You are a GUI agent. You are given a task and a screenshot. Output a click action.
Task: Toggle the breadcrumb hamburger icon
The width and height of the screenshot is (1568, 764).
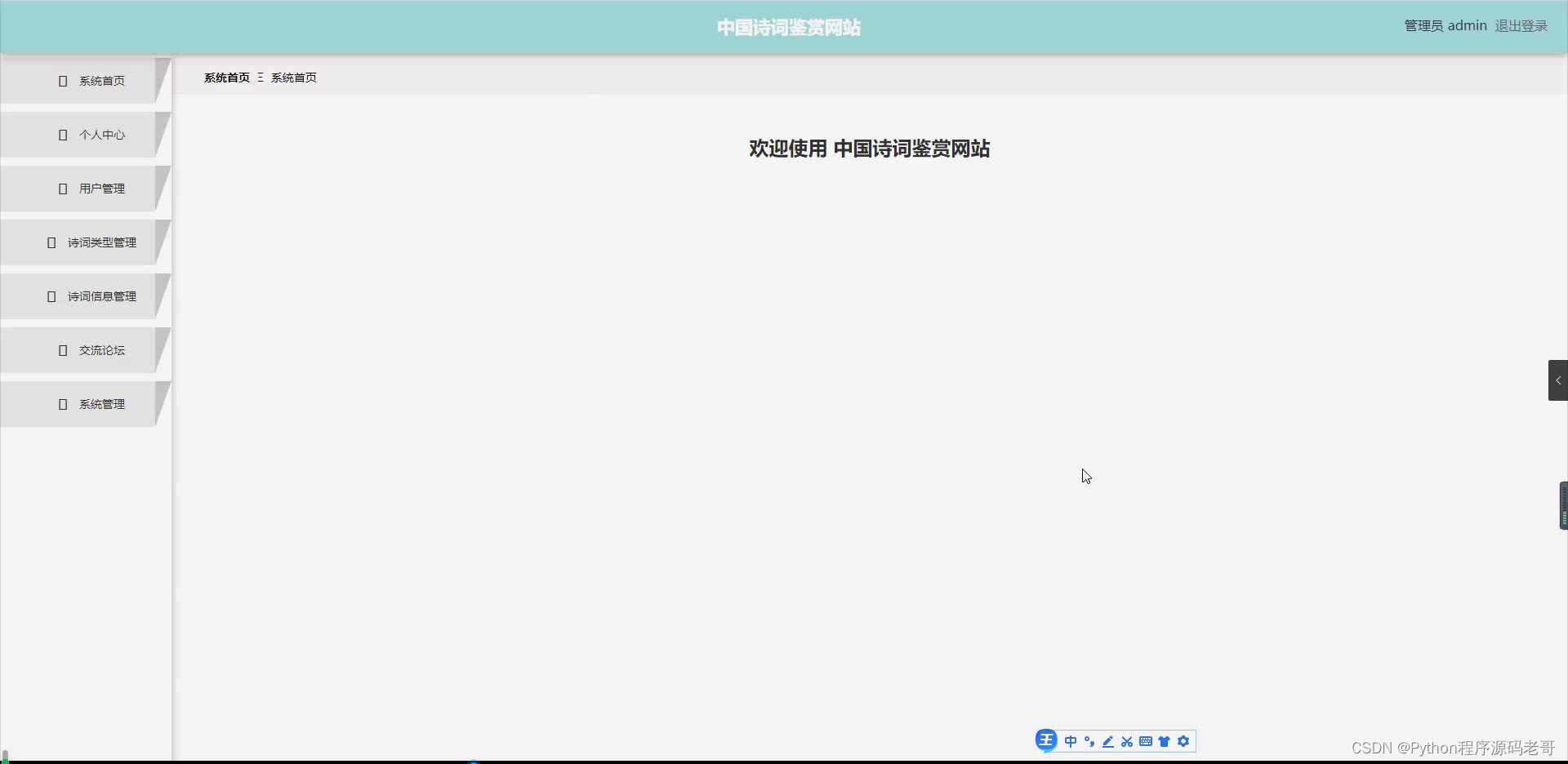point(260,78)
